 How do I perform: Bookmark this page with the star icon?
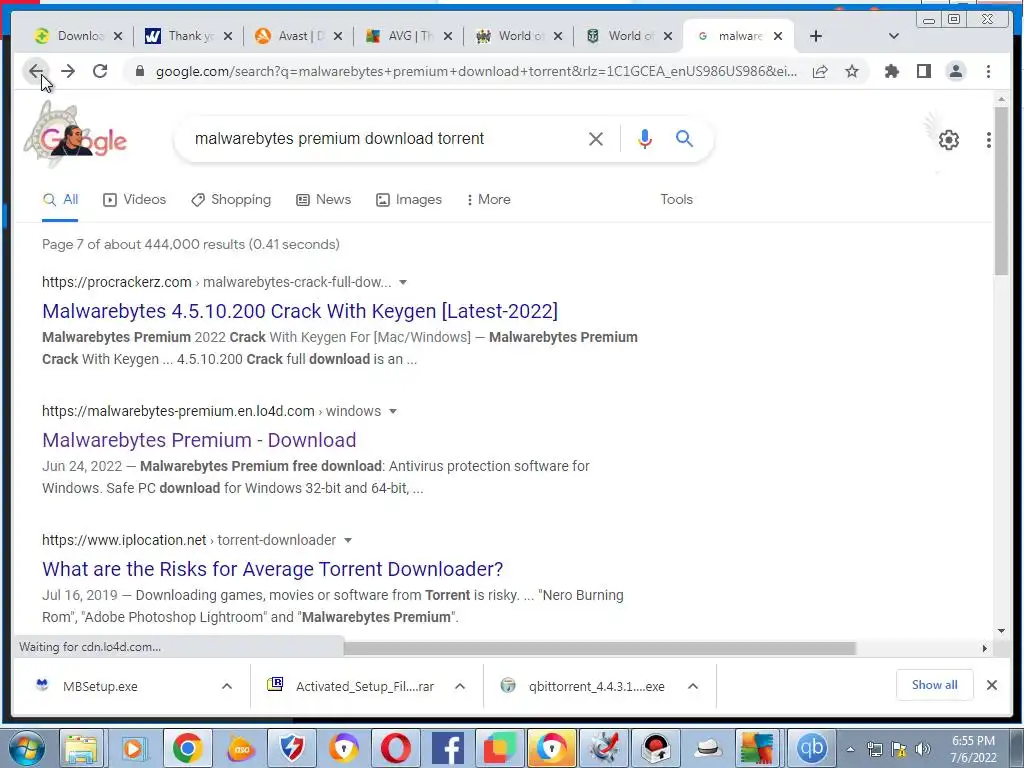point(852,71)
